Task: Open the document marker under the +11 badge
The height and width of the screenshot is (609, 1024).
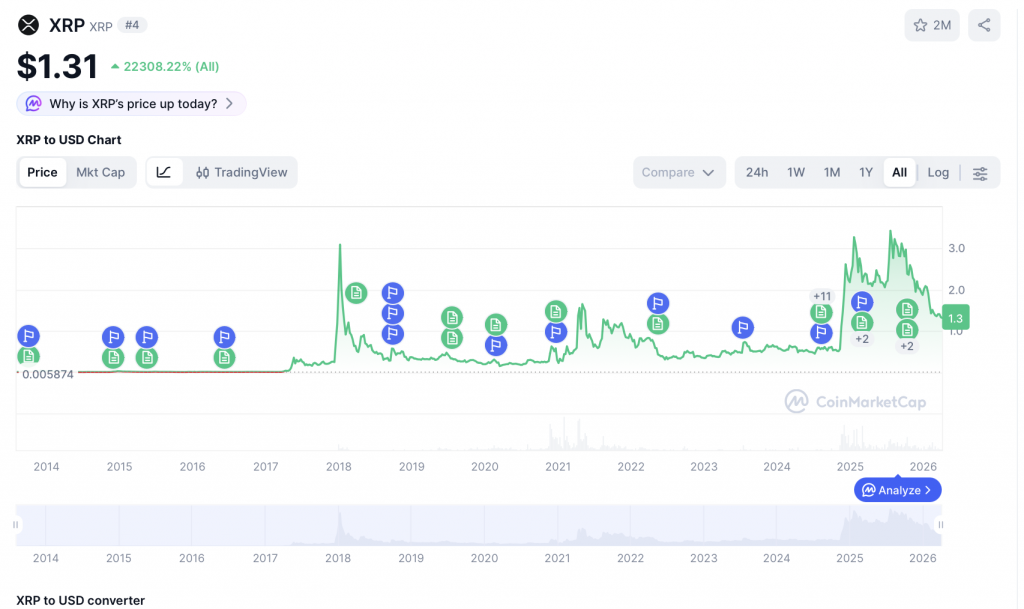Action: 821,313
